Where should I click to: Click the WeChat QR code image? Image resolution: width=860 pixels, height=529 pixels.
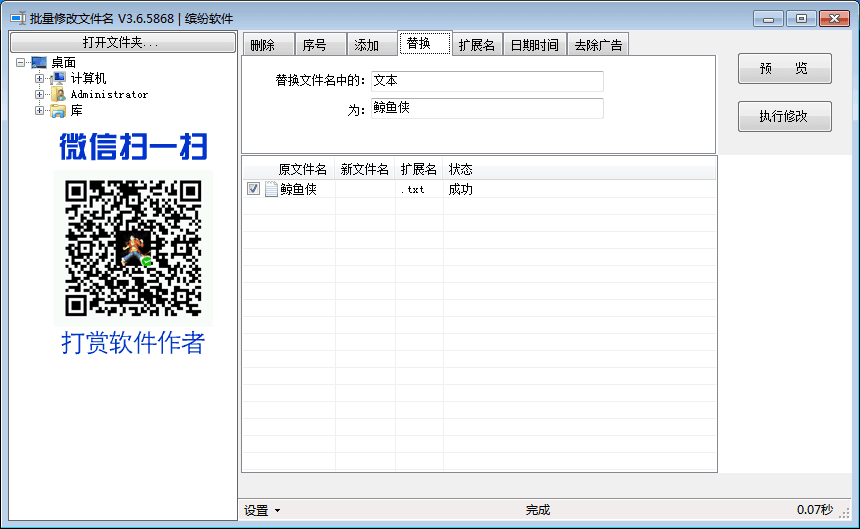point(133,248)
